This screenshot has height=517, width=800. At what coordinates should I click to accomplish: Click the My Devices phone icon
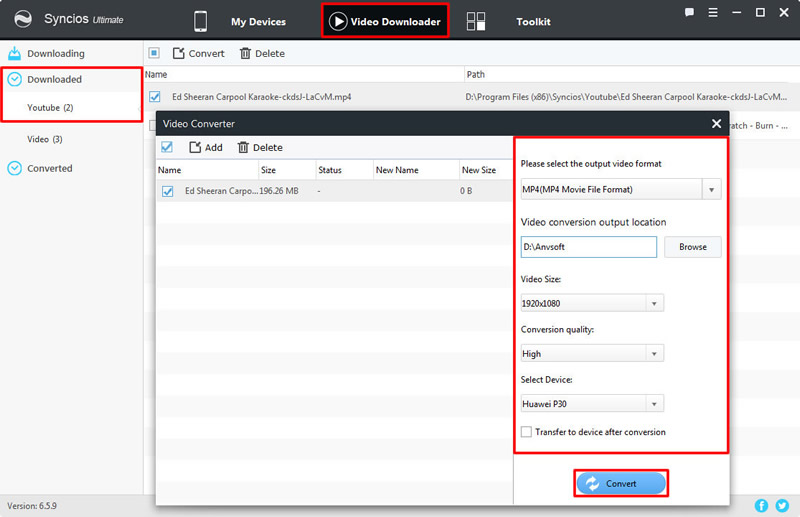[x=200, y=21]
